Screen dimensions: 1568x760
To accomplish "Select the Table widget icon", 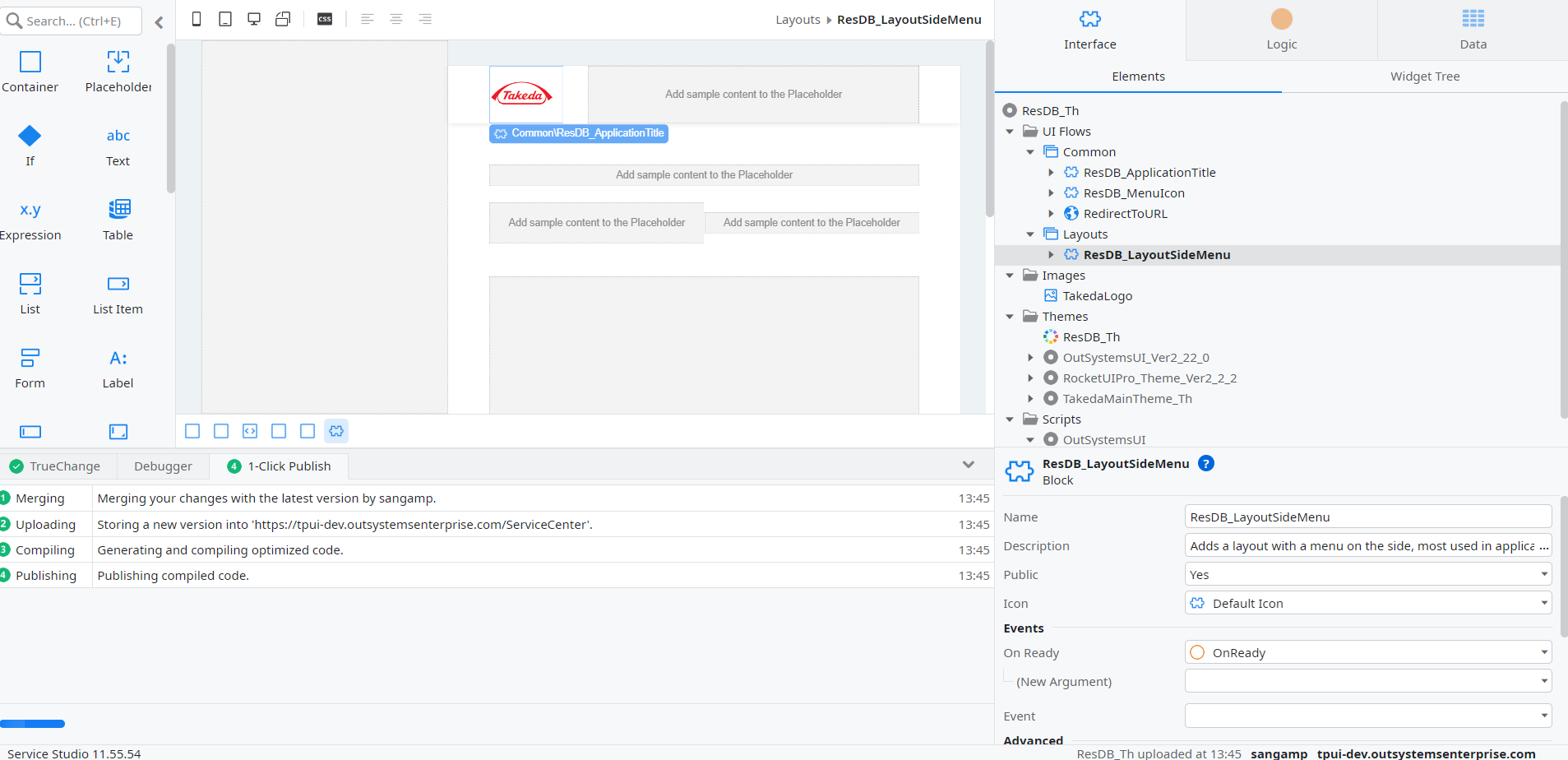I will pyautogui.click(x=118, y=209).
